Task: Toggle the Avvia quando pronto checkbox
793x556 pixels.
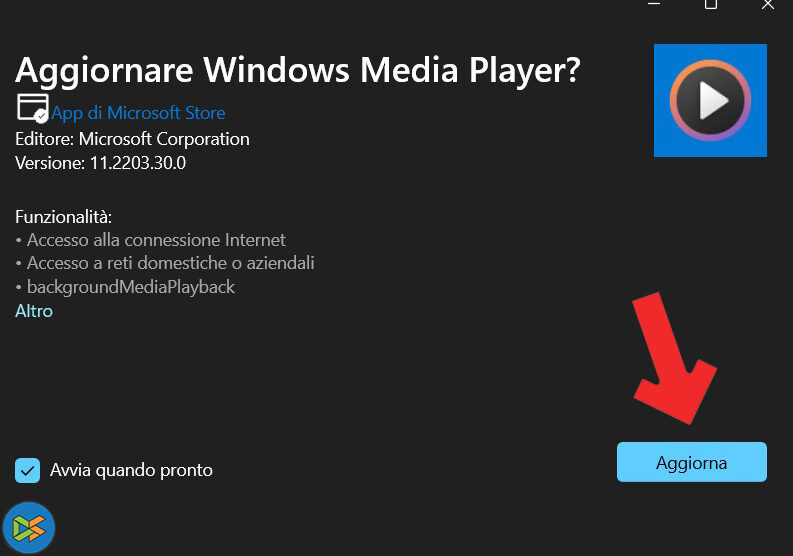Action: (27, 471)
